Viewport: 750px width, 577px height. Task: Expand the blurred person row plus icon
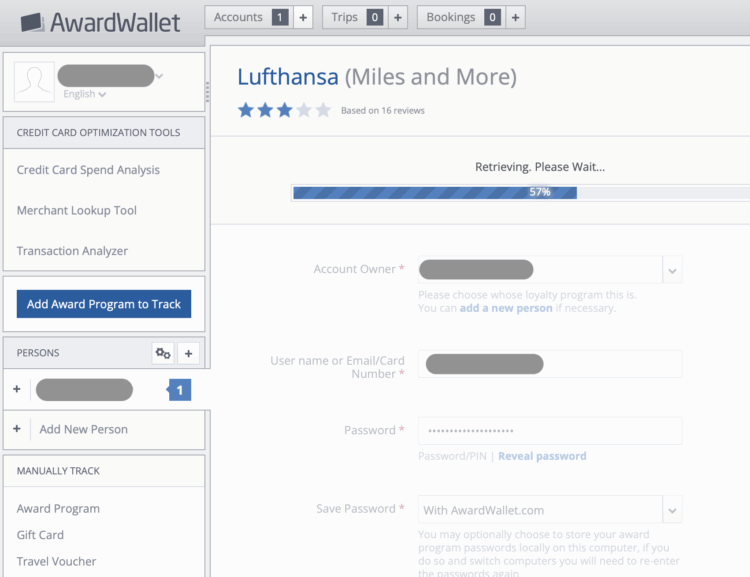point(17,389)
